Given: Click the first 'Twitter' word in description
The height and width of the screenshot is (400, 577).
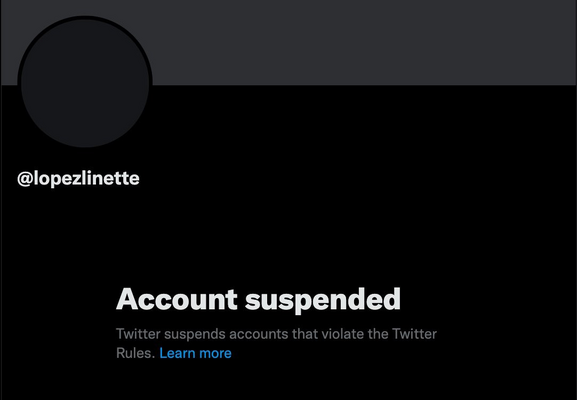Looking at the screenshot, I should click(138, 334).
